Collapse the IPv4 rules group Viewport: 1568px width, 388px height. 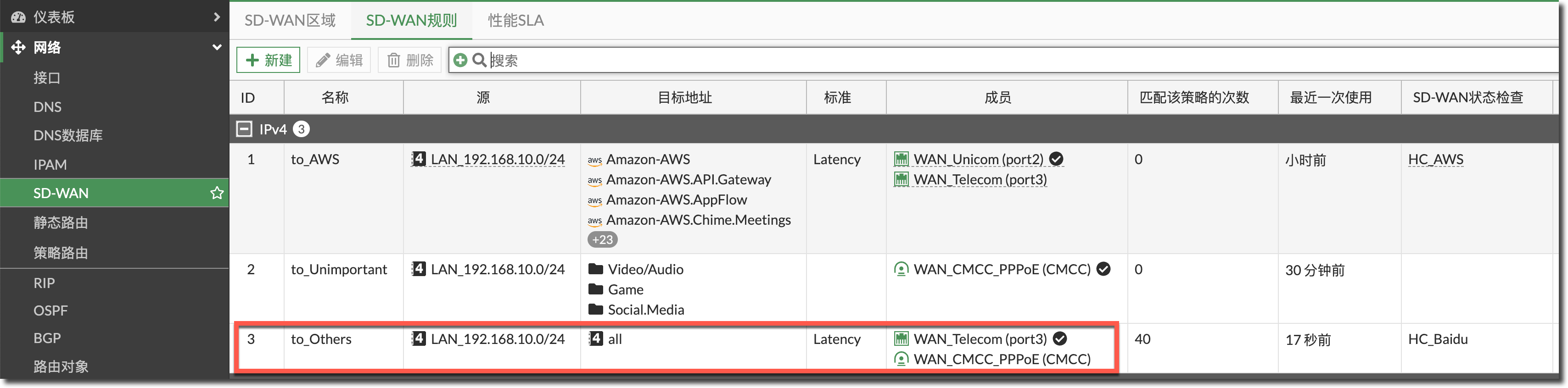tap(244, 129)
